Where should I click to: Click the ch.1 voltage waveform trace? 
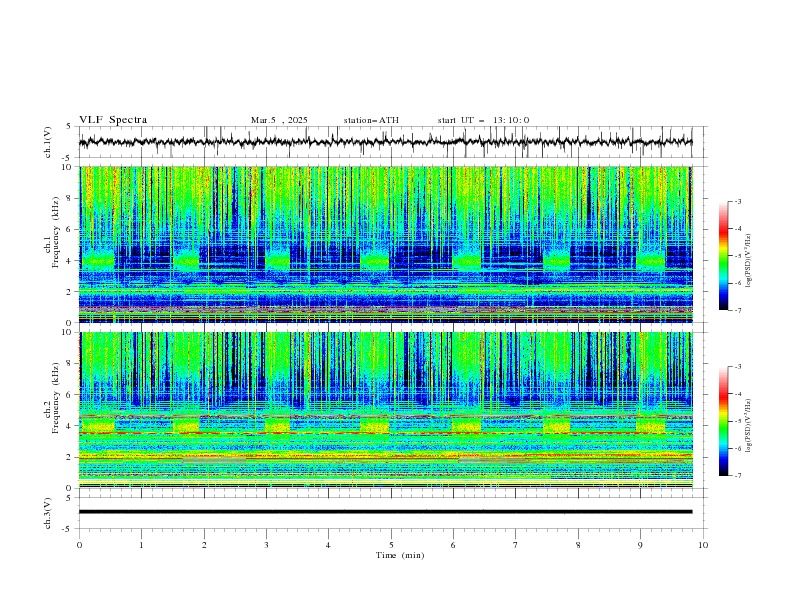pyautogui.click(x=385, y=142)
